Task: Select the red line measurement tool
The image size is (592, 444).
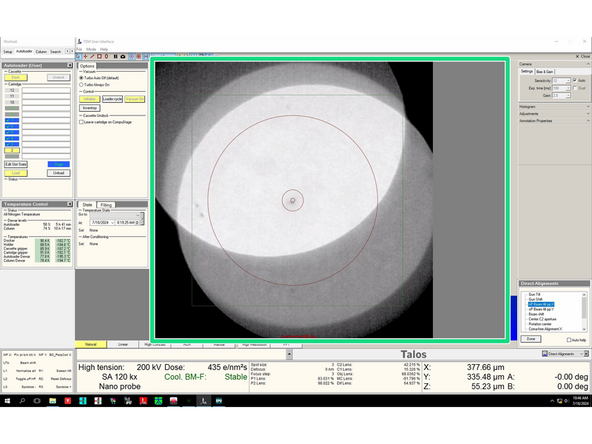Action: pyautogui.click(x=92, y=57)
